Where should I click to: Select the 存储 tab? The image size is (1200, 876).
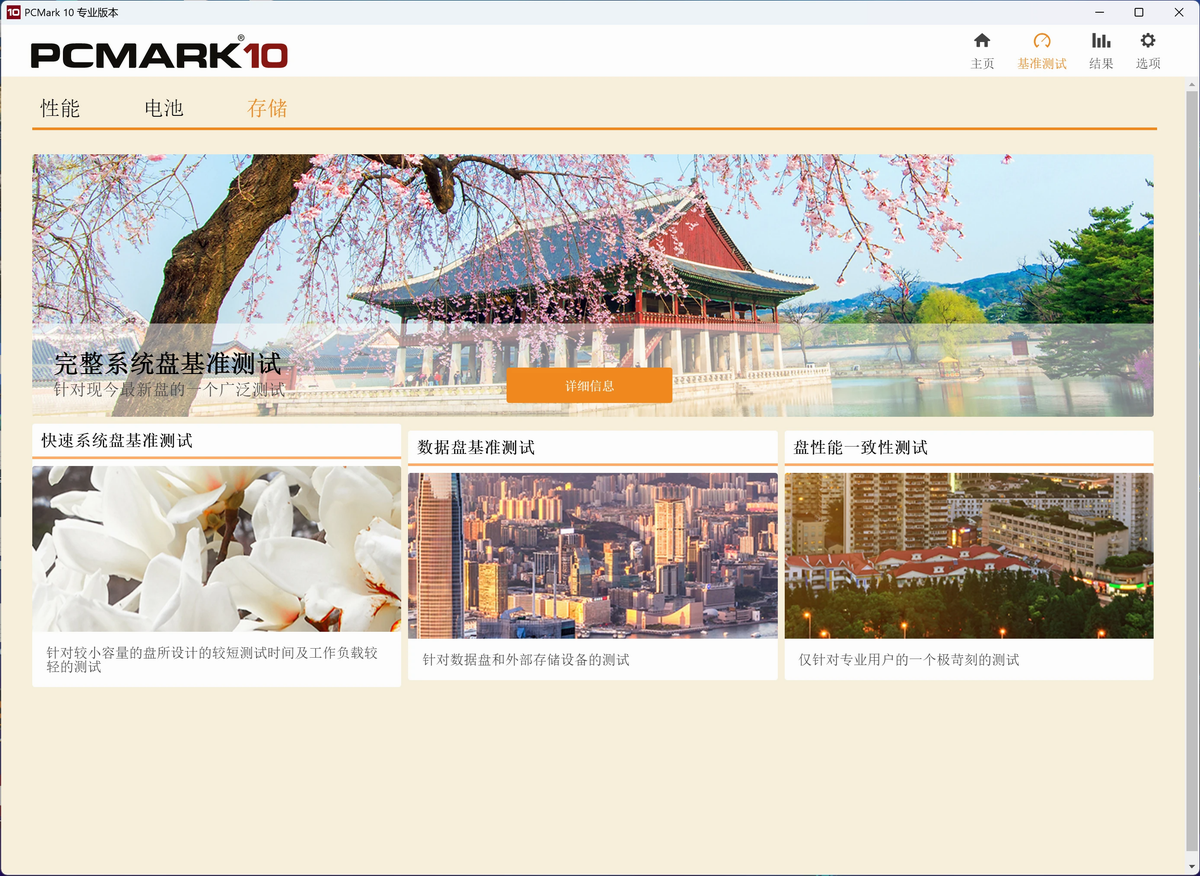(x=267, y=108)
